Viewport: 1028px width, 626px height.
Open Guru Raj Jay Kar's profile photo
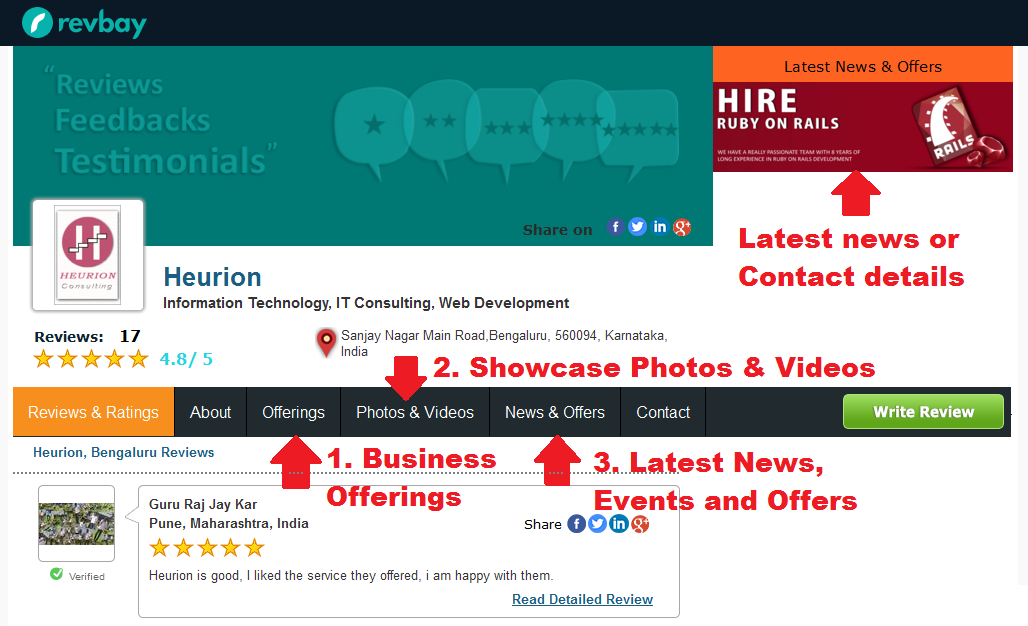click(x=77, y=523)
